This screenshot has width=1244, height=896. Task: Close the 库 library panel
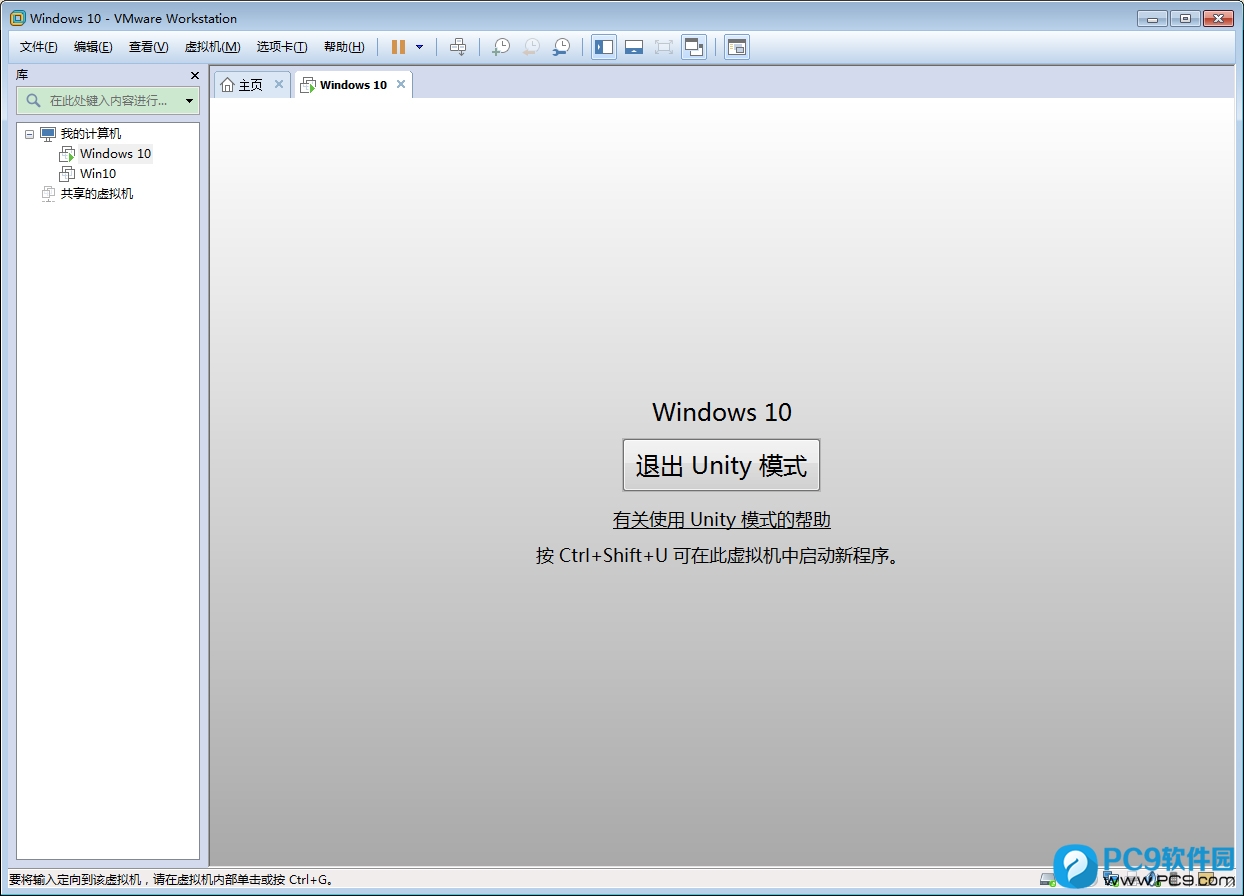[195, 75]
